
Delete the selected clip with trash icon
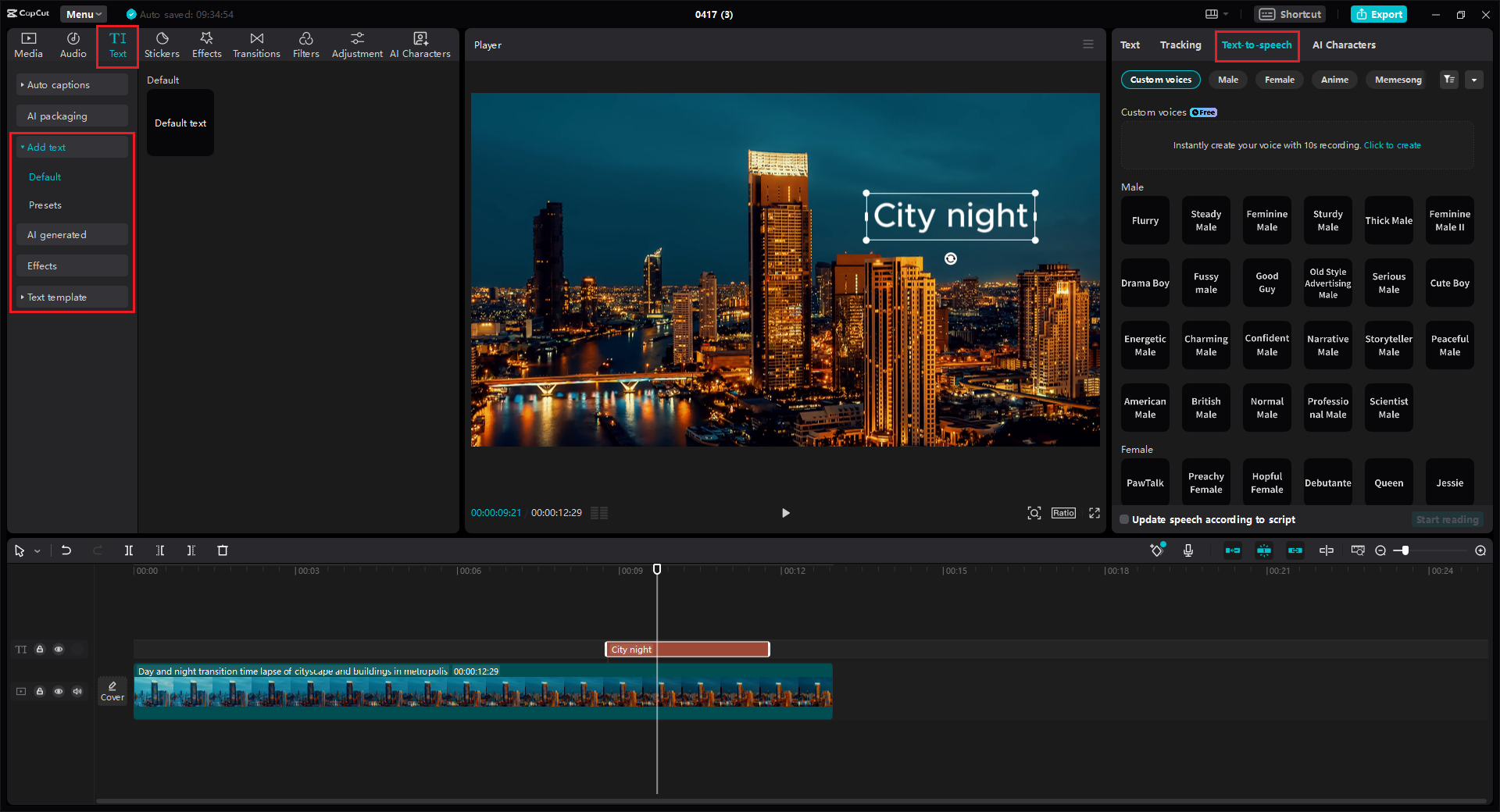(223, 550)
